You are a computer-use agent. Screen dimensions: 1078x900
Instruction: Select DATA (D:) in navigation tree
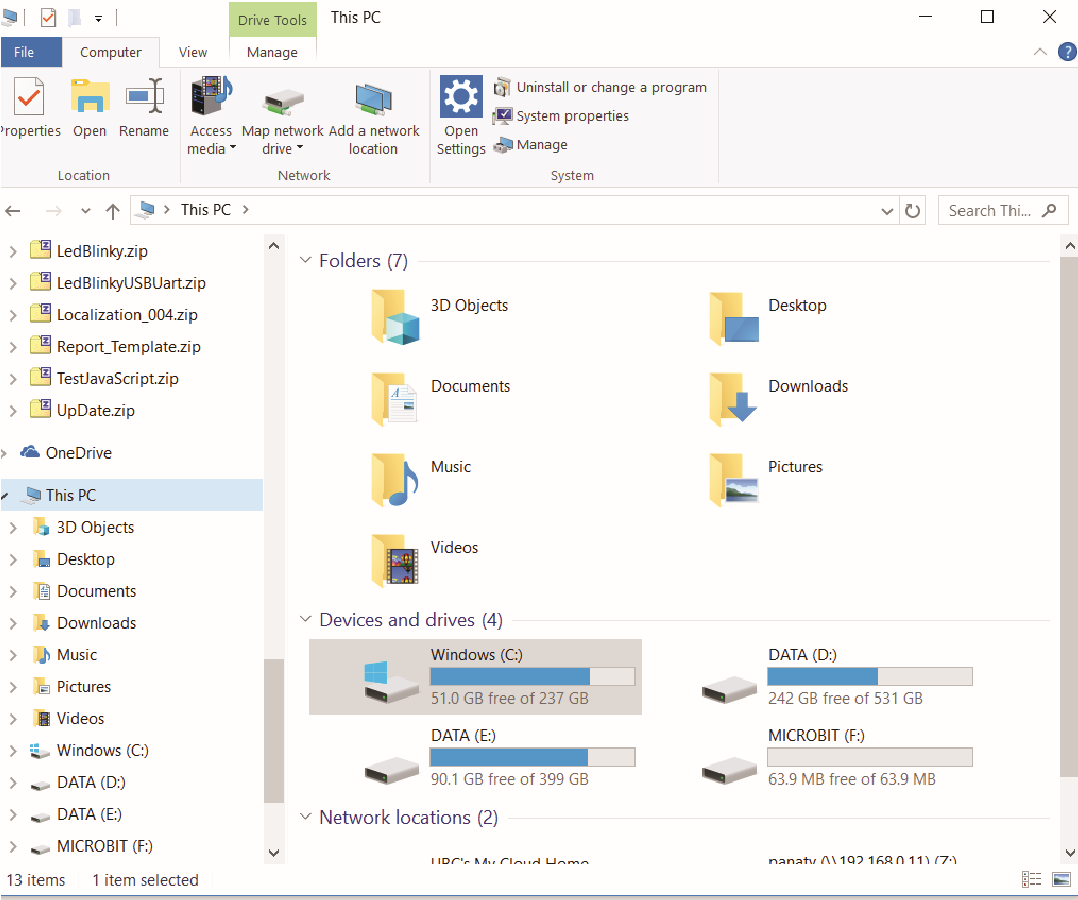click(91, 782)
